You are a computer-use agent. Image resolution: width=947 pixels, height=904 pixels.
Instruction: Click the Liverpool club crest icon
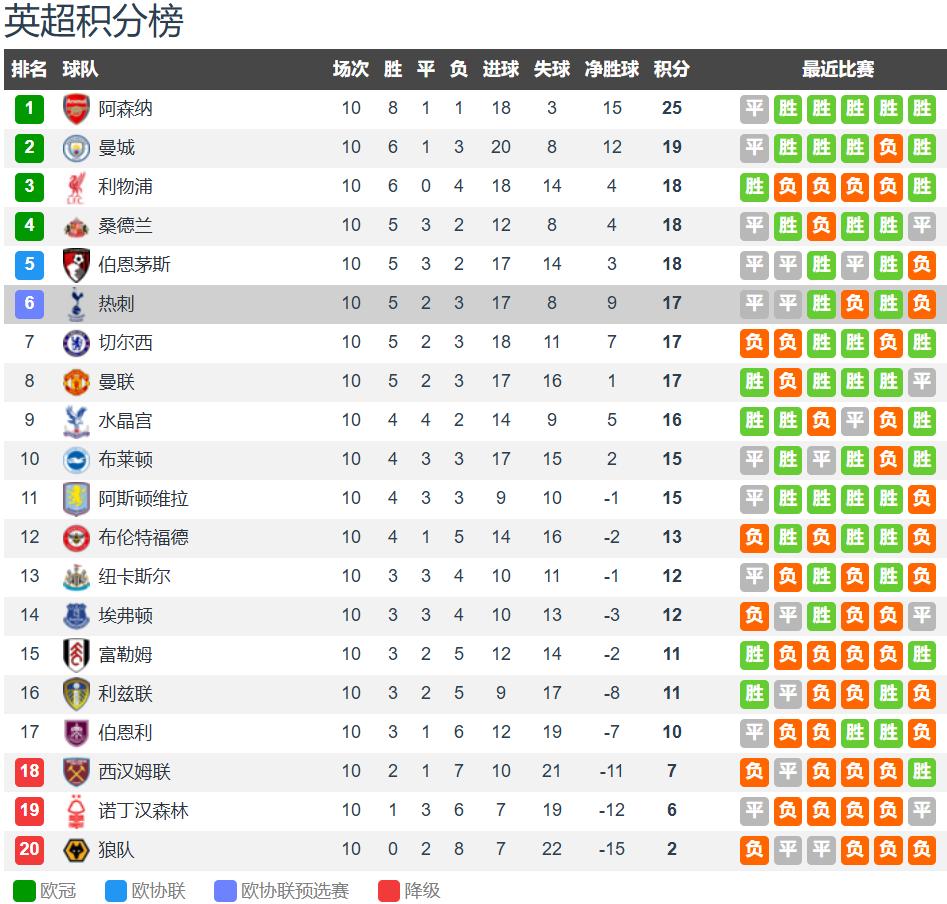tap(76, 187)
